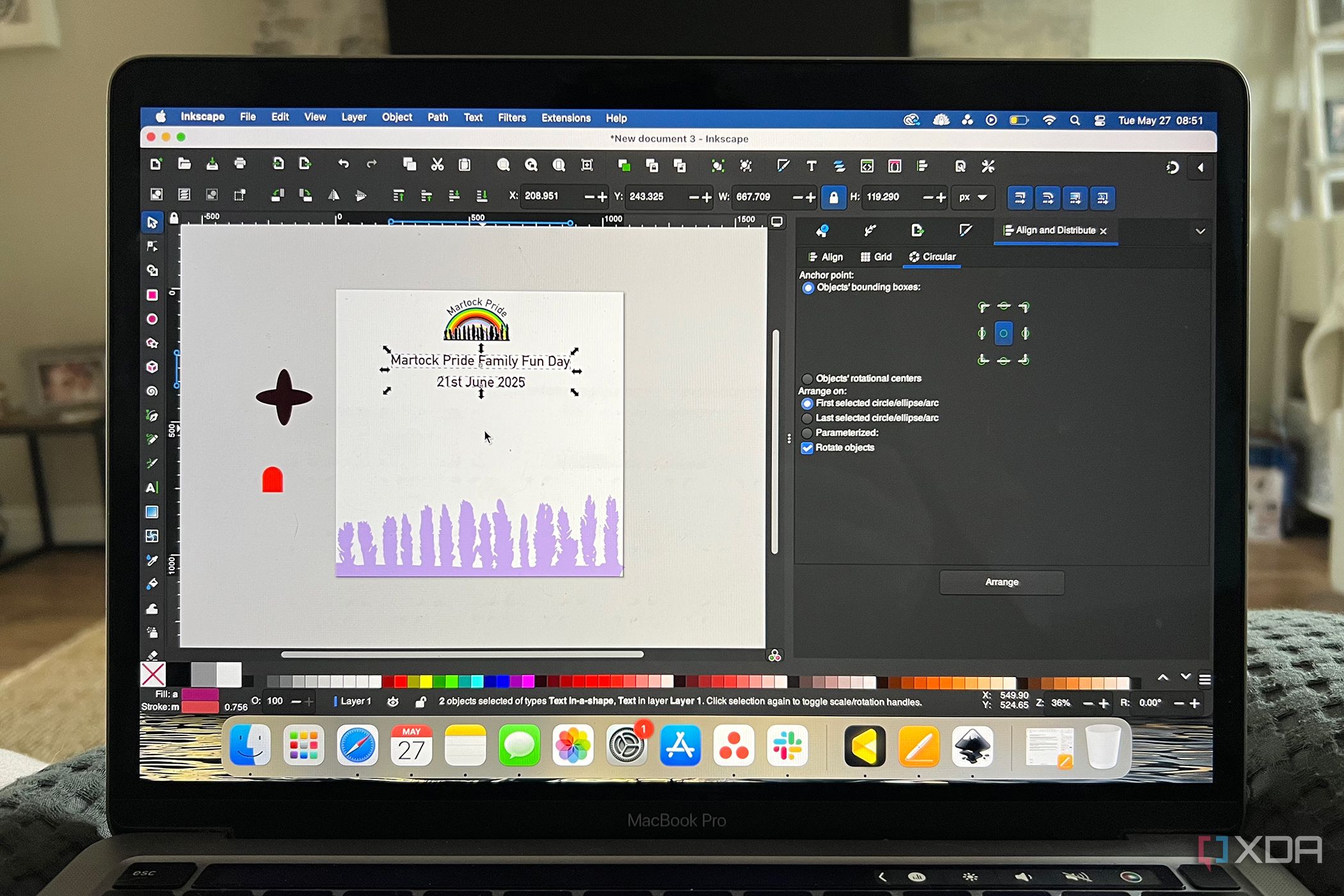Select the Ellipse tool
Viewport: 1344px width, 896px height.
click(x=152, y=319)
